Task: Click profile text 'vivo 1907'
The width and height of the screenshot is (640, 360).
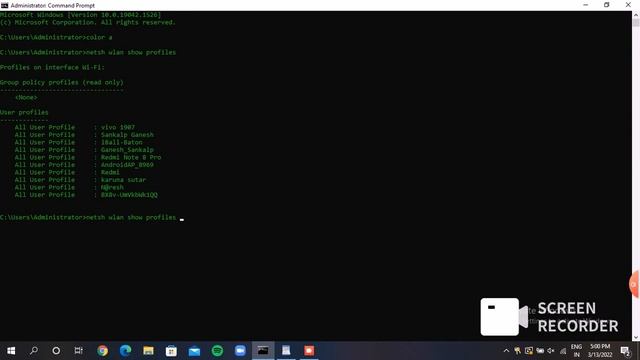Action: (118, 127)
